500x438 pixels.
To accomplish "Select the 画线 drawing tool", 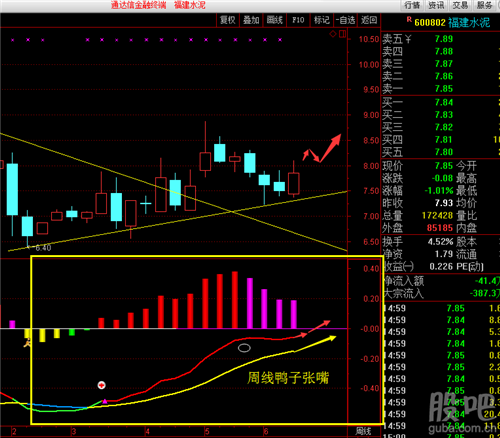I will pyautogui.click(x=275, y=20).
